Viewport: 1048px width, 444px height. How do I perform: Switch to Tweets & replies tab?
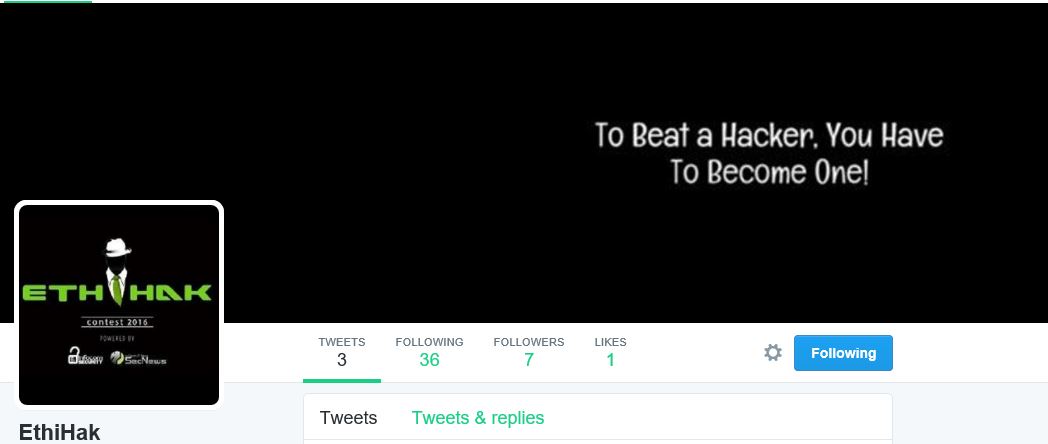pos(478,418)
